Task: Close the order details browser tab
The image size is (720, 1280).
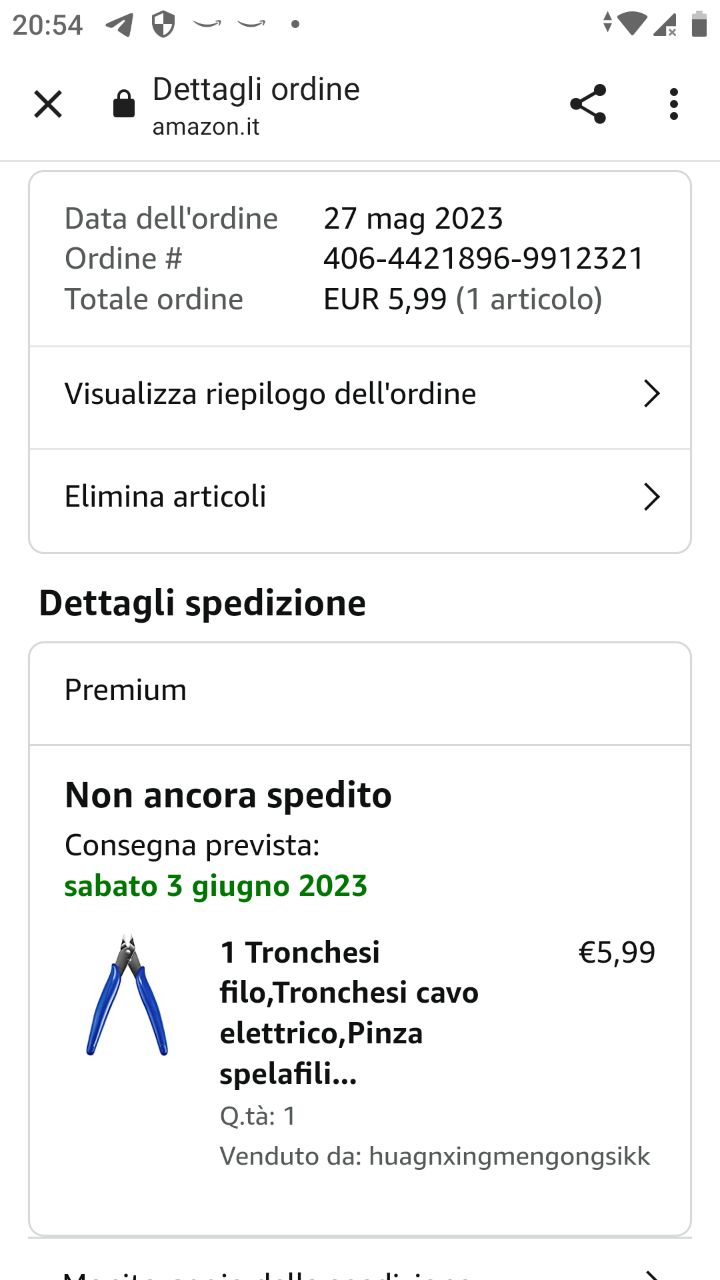Action: [48, 104]
